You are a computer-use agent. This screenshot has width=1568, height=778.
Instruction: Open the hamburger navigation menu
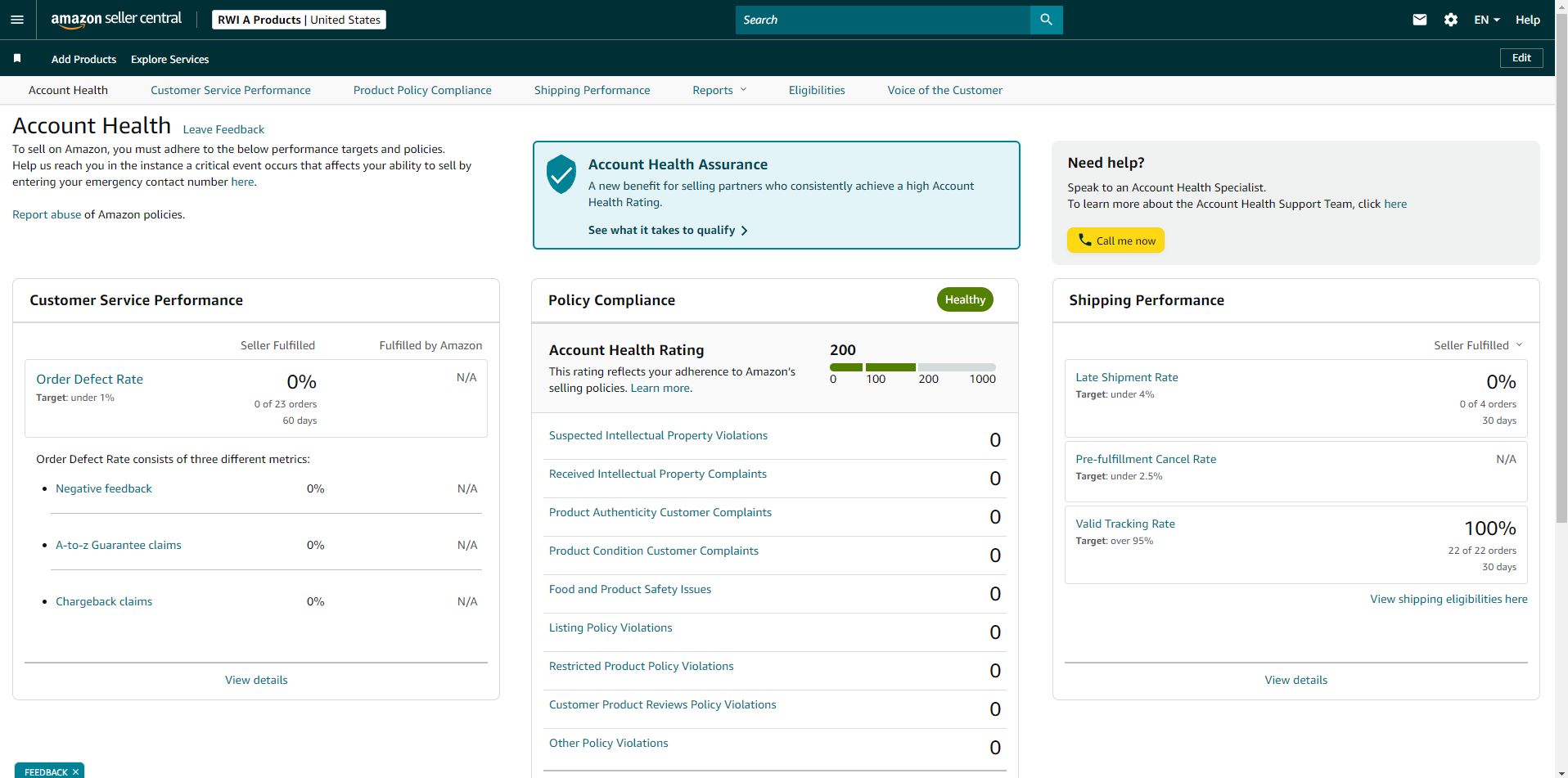(x=17, y=20)
